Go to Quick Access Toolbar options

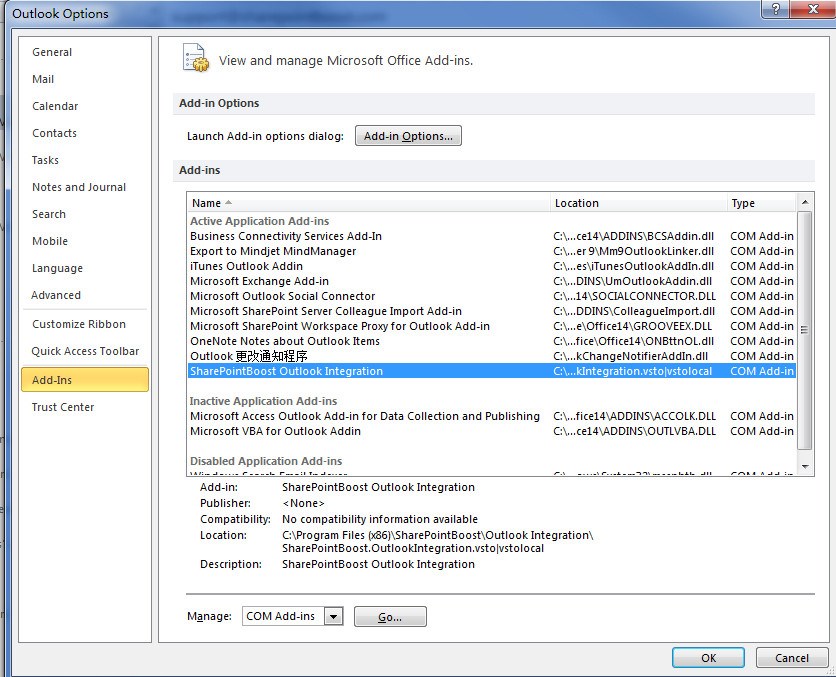click(85, 351)
